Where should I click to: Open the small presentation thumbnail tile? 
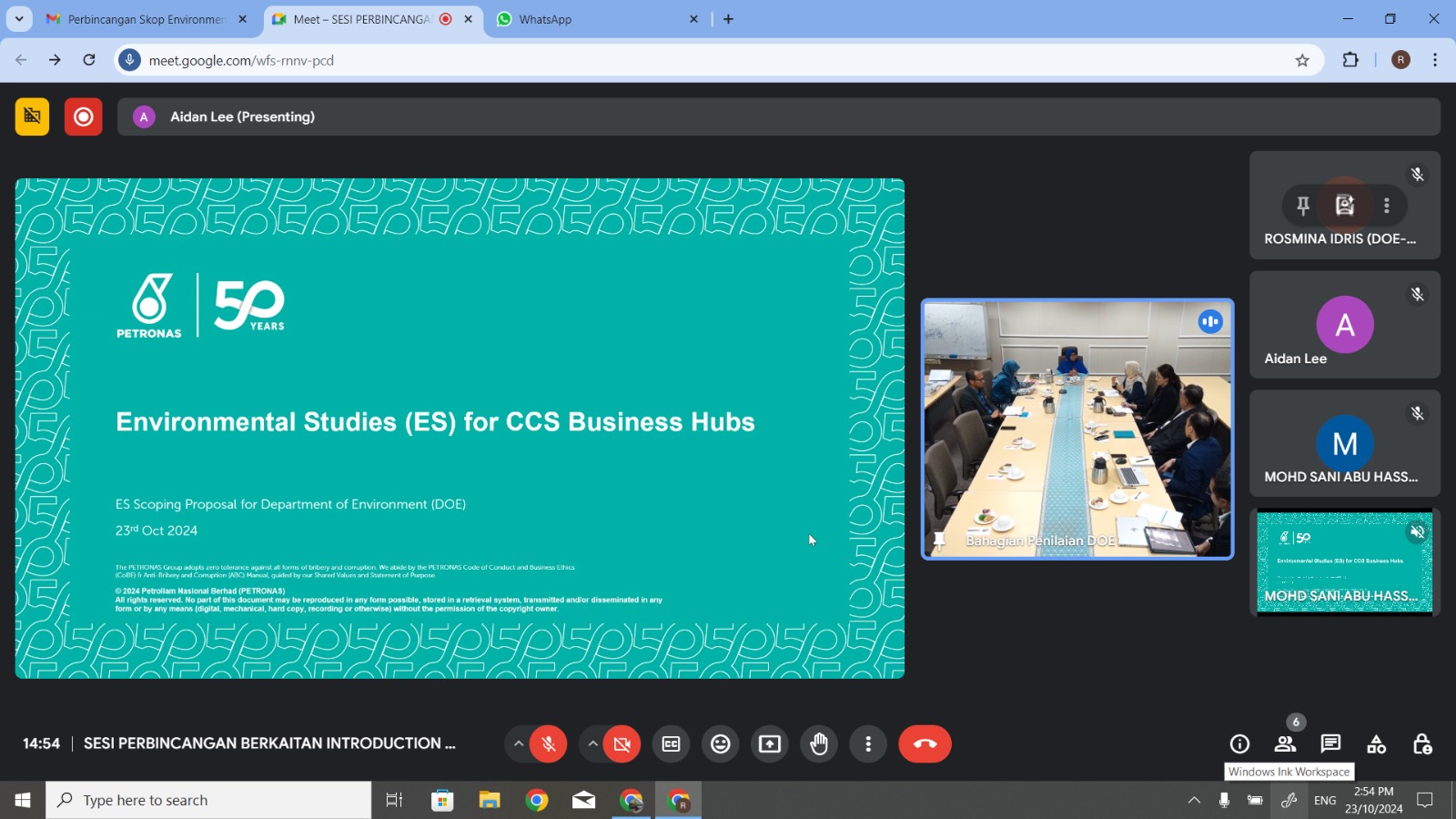(1345, 562)
